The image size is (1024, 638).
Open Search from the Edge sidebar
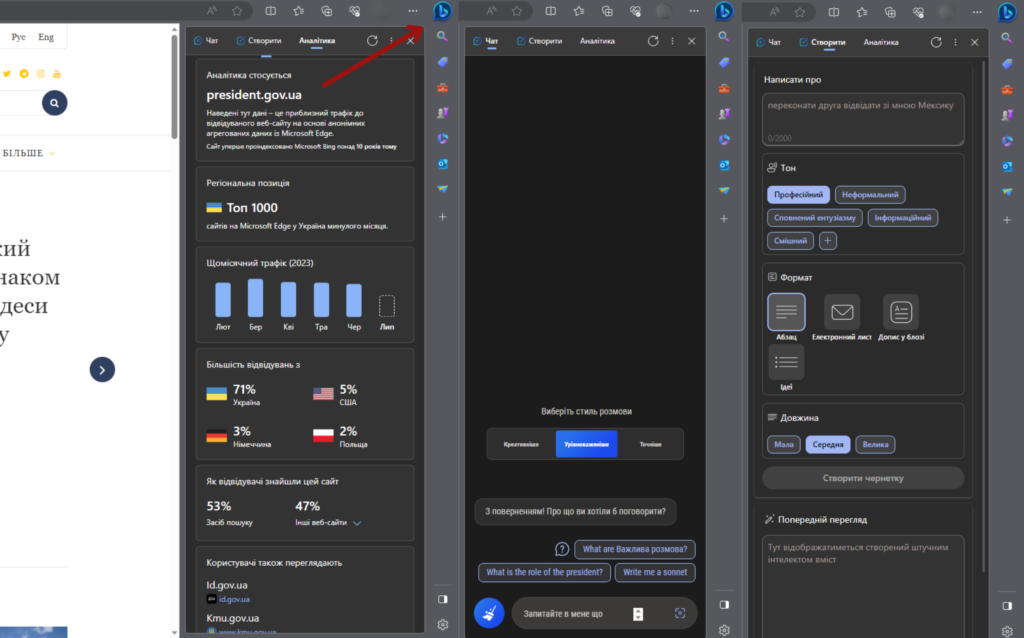point(442,34)
